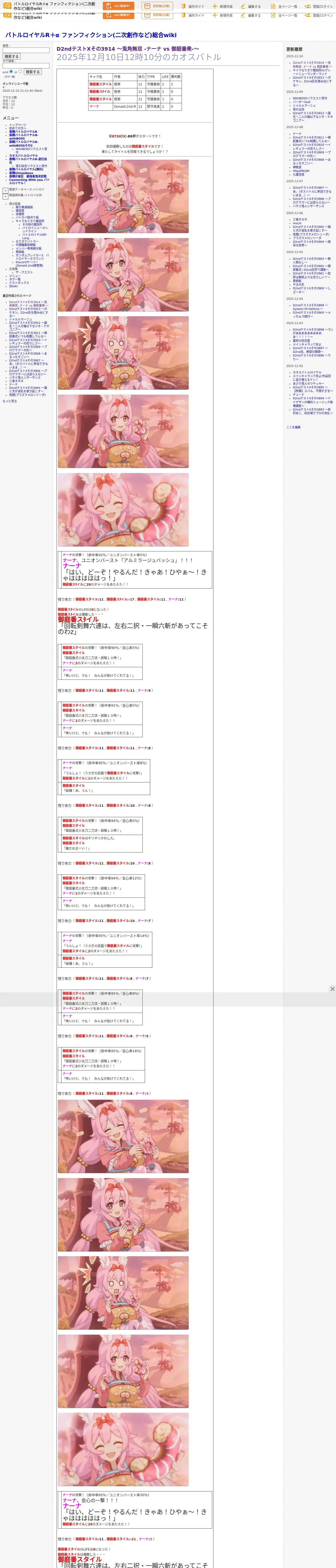The width and height of the screenshot is (336, 1568).
Task: Open ハサミ怪人シザーザンス in recently created list
Action: click(25, 377)
